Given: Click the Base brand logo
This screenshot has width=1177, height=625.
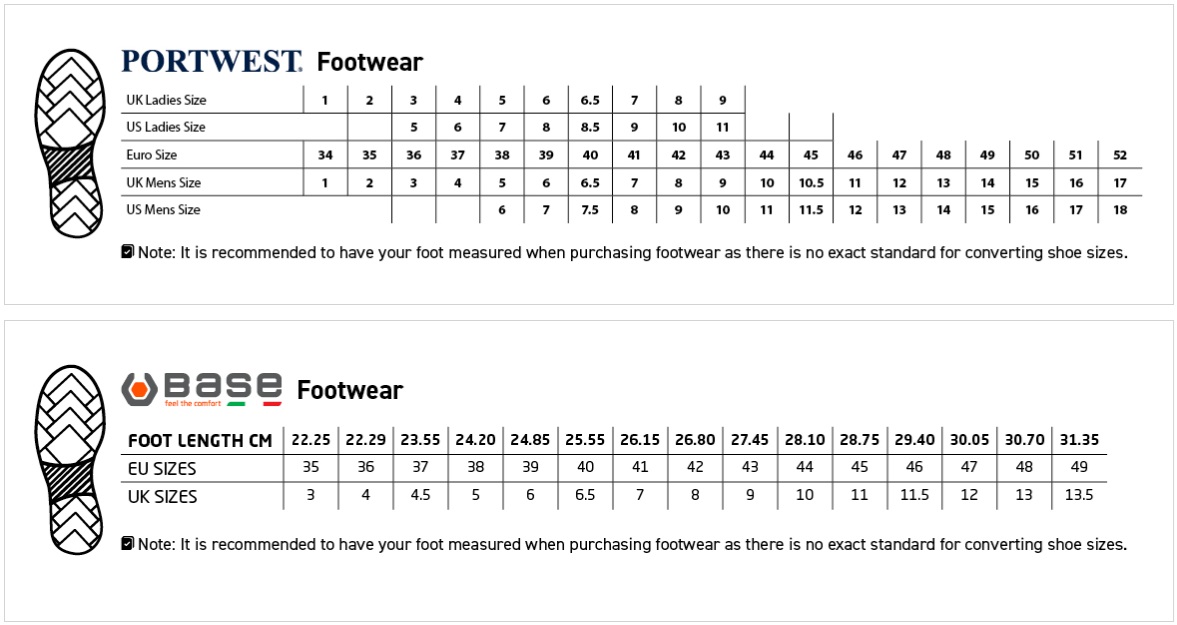Looking at the screenshot, I should coord(201,389).
